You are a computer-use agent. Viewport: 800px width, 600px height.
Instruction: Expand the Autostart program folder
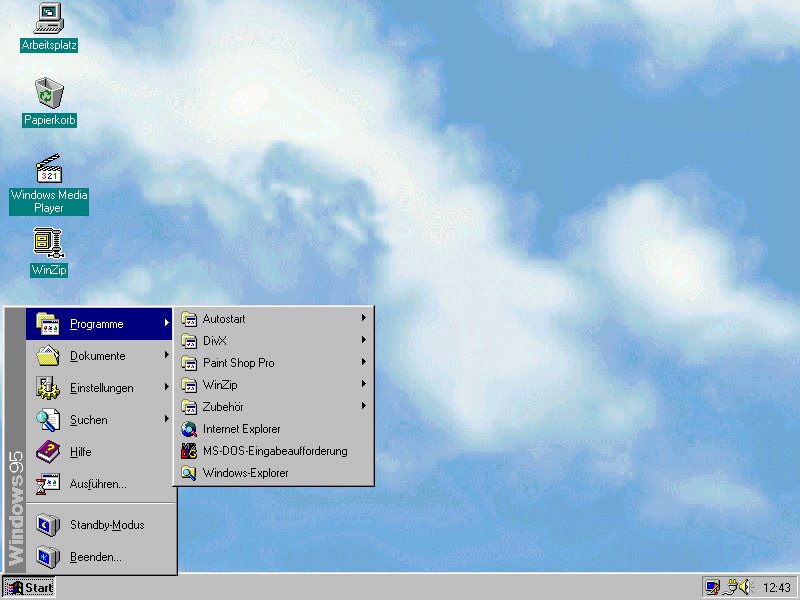click(x=224, y=319)
